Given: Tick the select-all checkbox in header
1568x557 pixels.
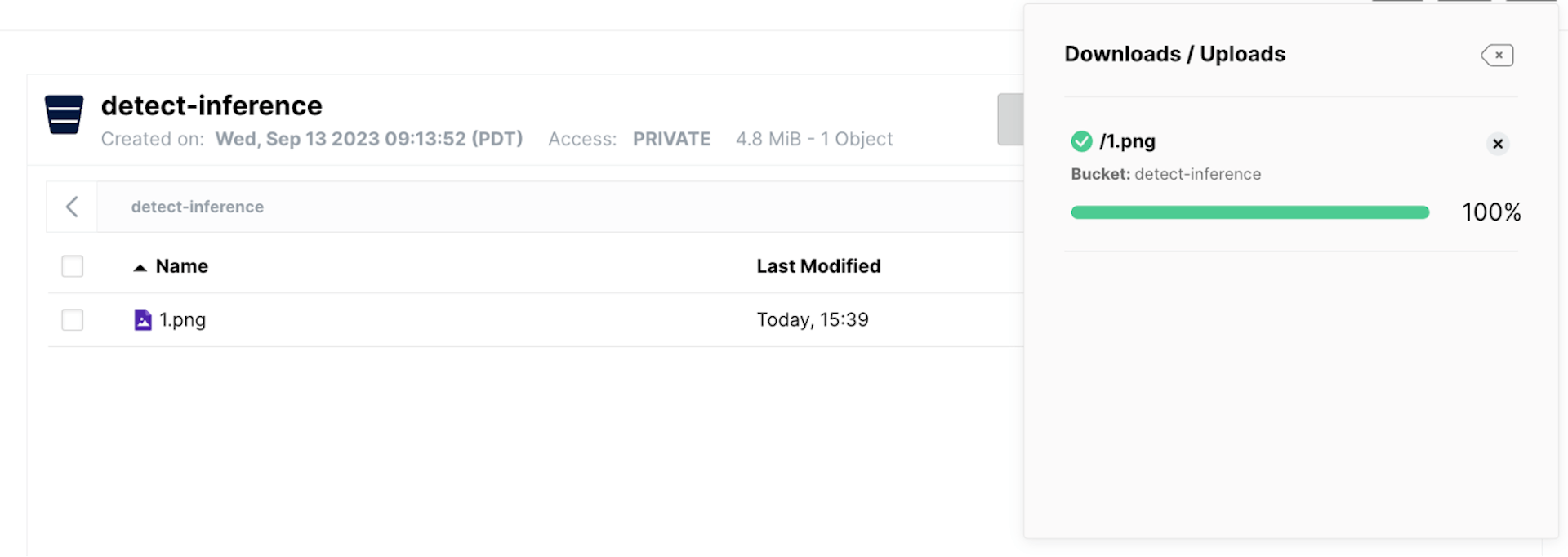Looking at the screenshot, I should (73, 266).
